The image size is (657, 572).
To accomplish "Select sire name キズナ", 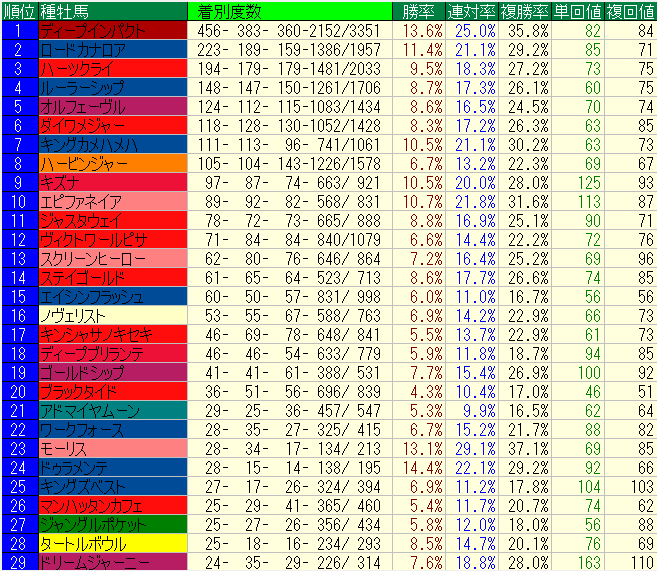I will click(113, 182).
